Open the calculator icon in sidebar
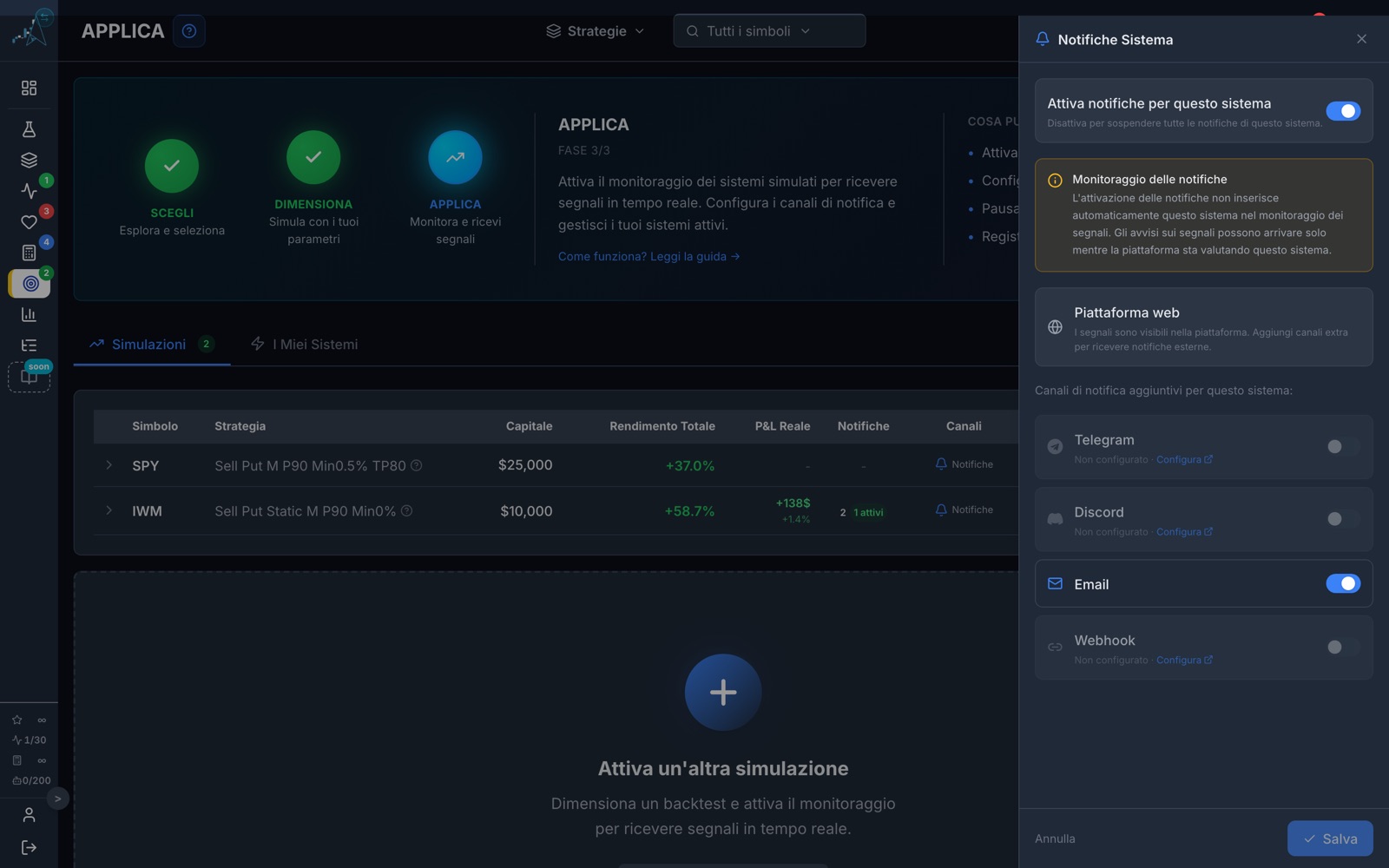Image resolution: width=1389 pixels, height=868 pixels. (x=29, y=253)
